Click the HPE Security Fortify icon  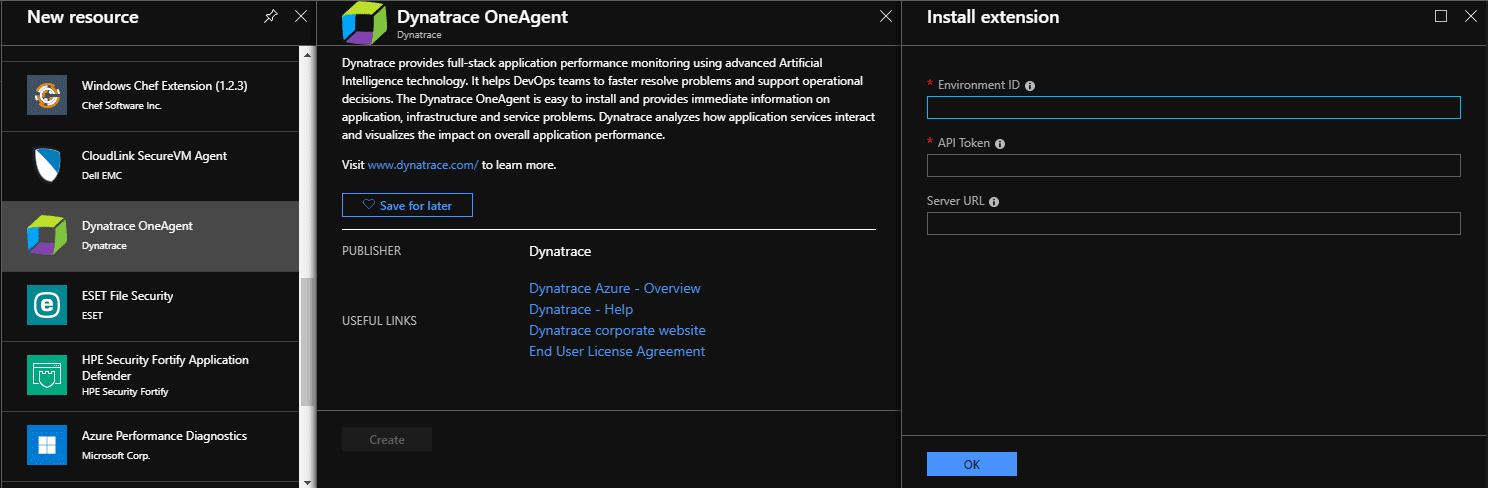tap(47, 375)
